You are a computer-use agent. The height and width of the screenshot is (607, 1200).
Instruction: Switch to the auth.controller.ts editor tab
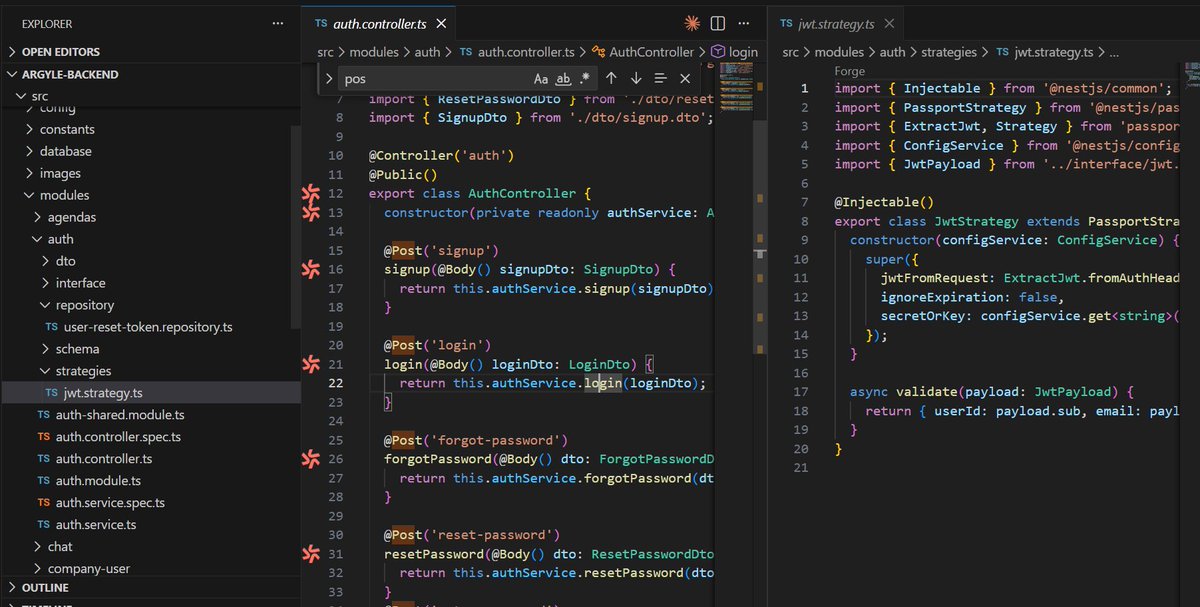(380, 23)
